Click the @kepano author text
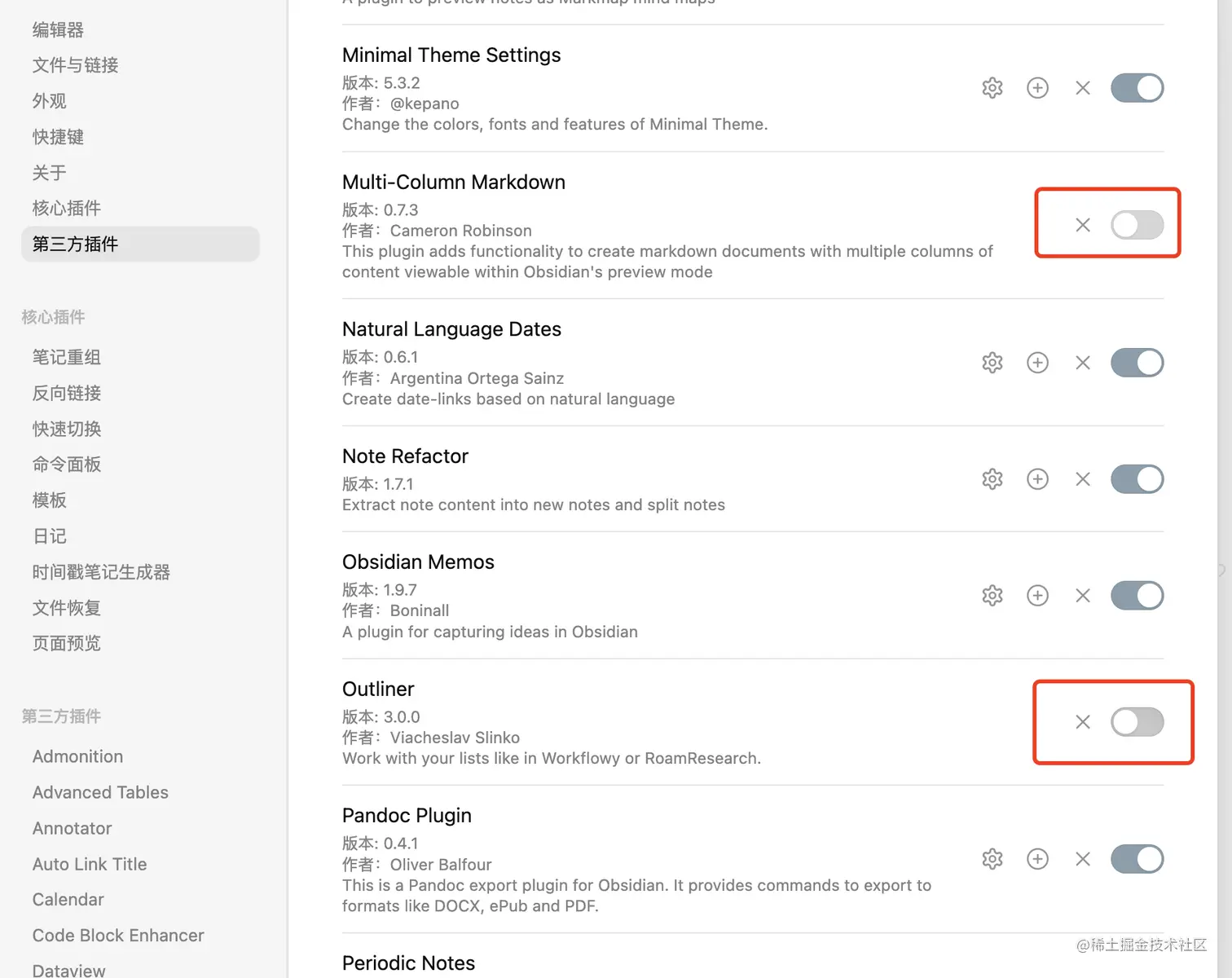This screenshot has width=1232, height=978. click(x=425, y=104)
